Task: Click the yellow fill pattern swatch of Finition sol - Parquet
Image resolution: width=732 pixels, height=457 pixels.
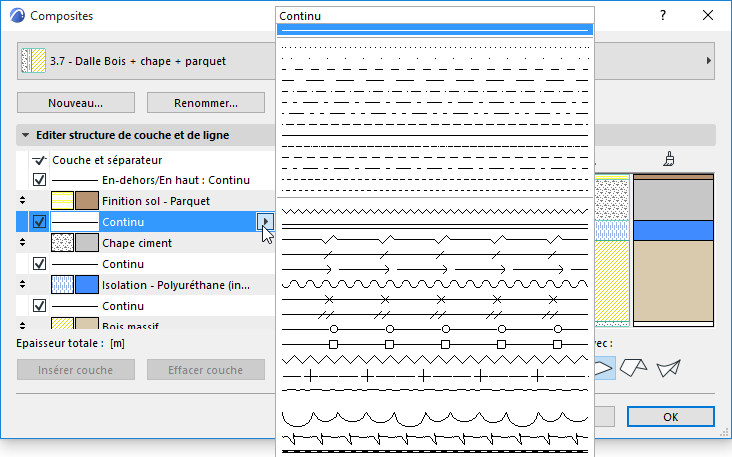Action: (x=62, y=201)
